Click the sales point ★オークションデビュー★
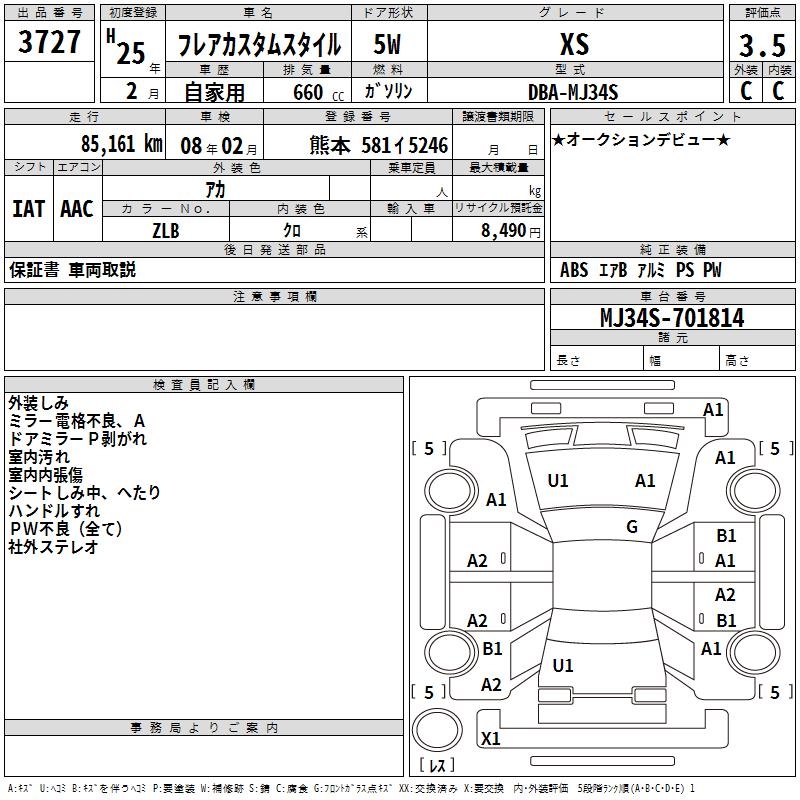Image resolution: width=800 pixels, height=800 pixels. (641, 139)
